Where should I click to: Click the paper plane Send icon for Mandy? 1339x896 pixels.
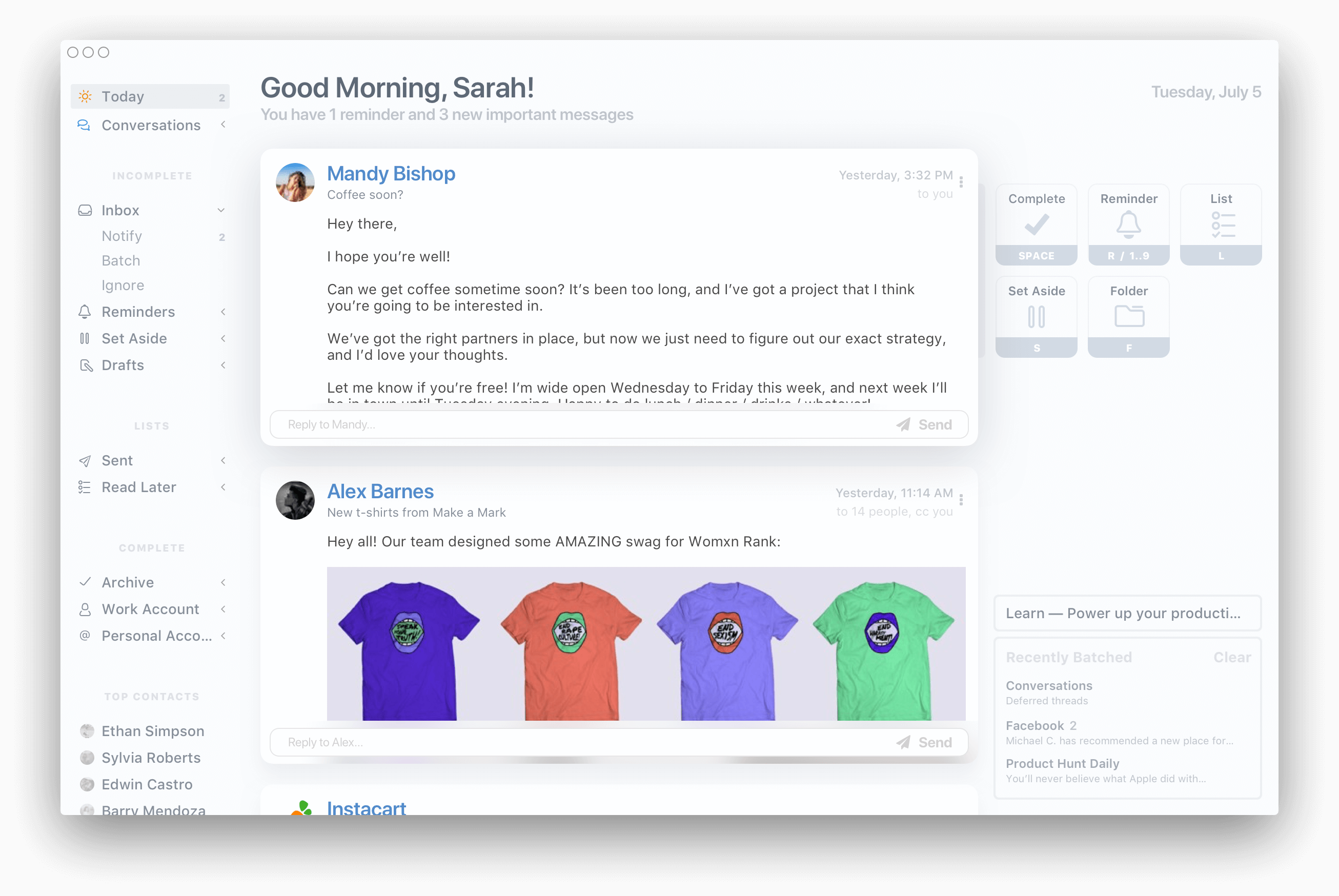903,424
